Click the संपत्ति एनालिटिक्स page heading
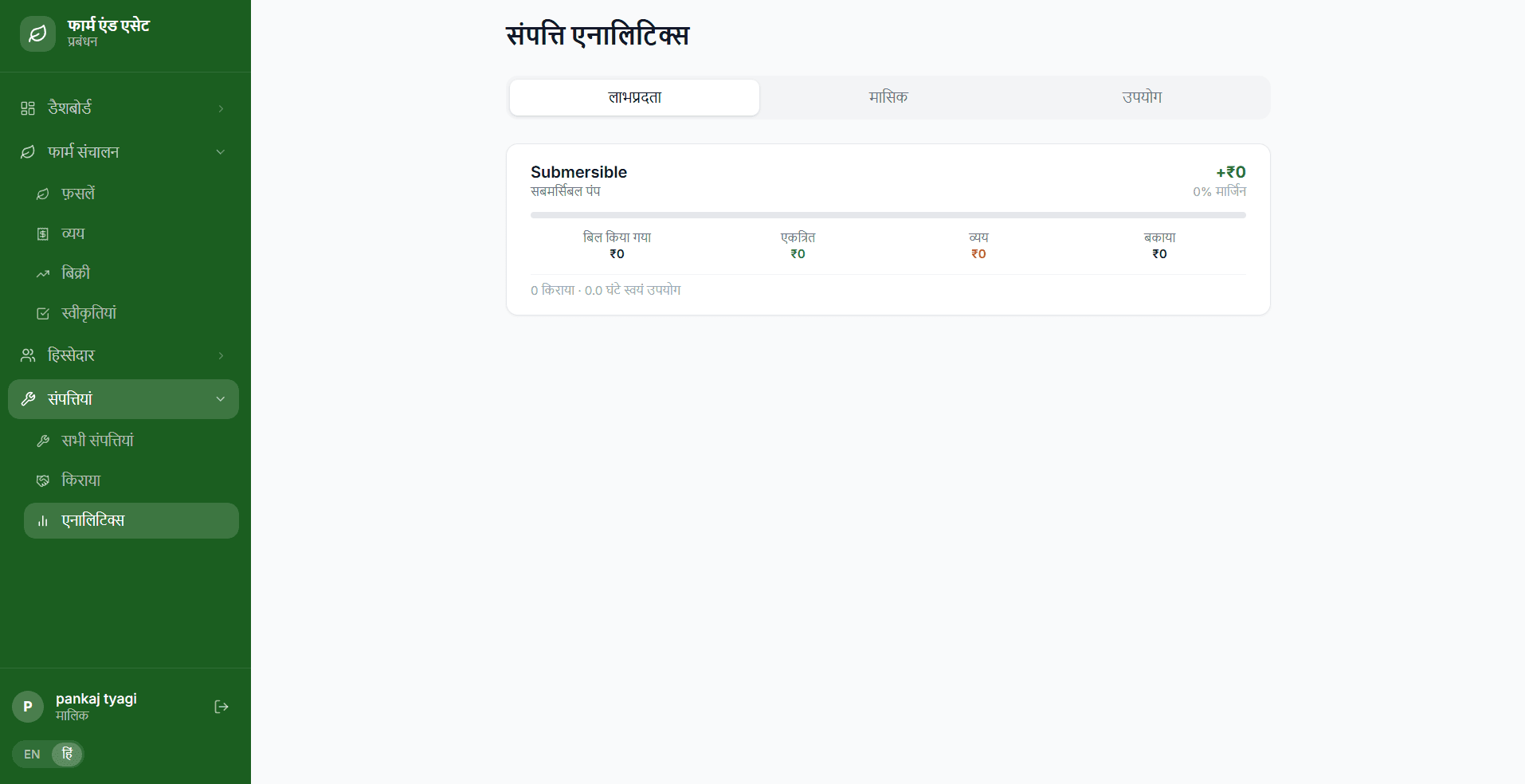The image size is (1525, 784). [x=598, y=35]
